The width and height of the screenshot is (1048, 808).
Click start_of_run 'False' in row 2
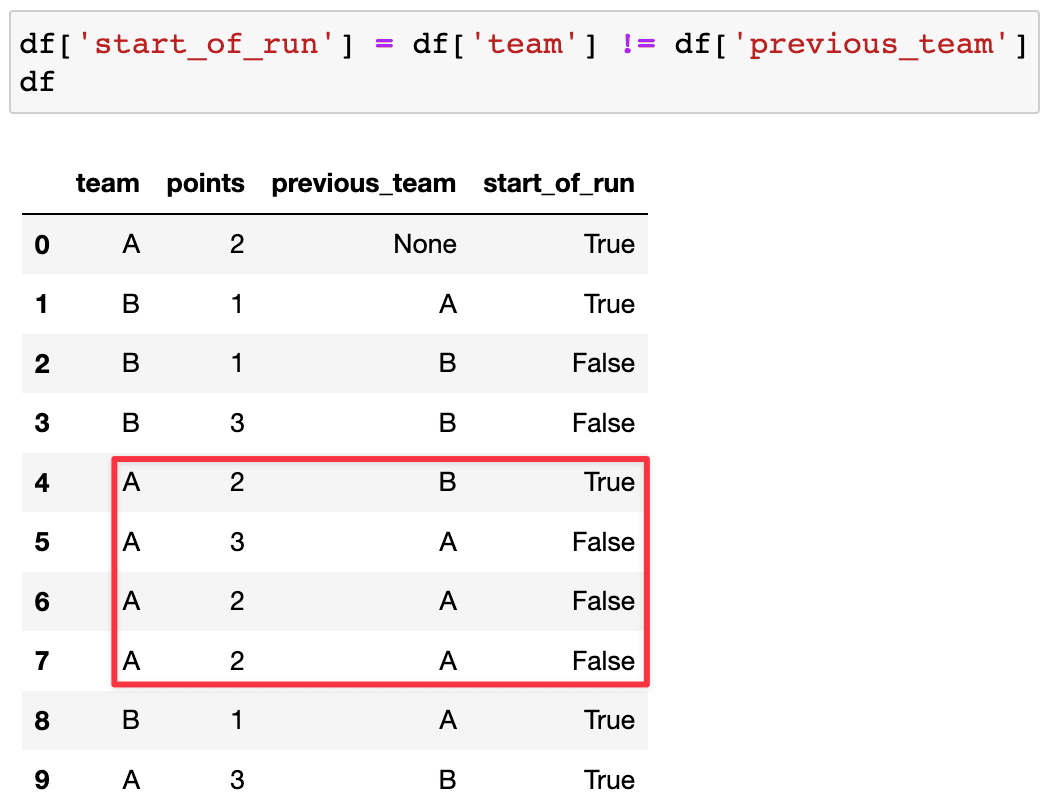pos(604,363)
